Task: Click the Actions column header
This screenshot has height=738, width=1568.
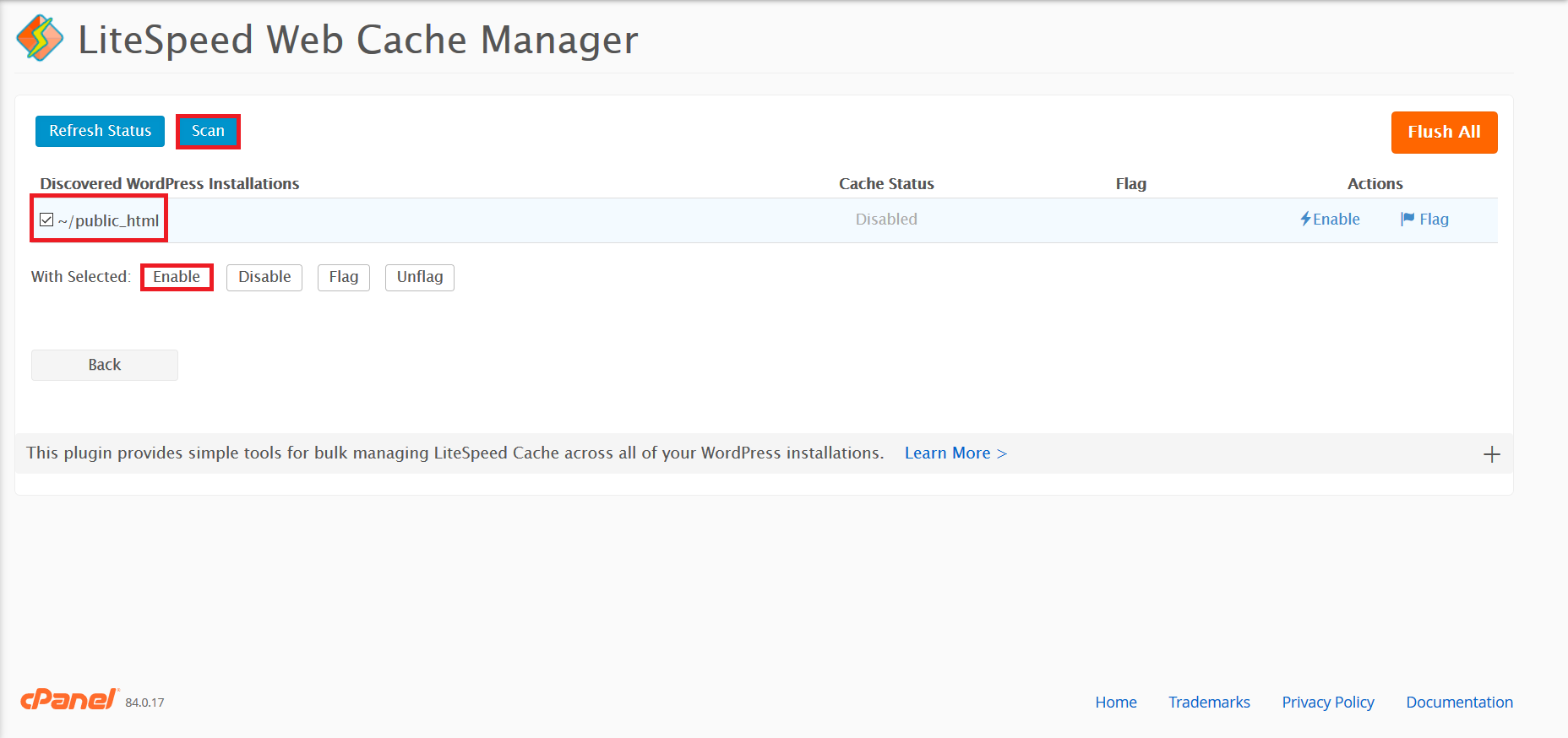Action: (x=1375, y=184)
